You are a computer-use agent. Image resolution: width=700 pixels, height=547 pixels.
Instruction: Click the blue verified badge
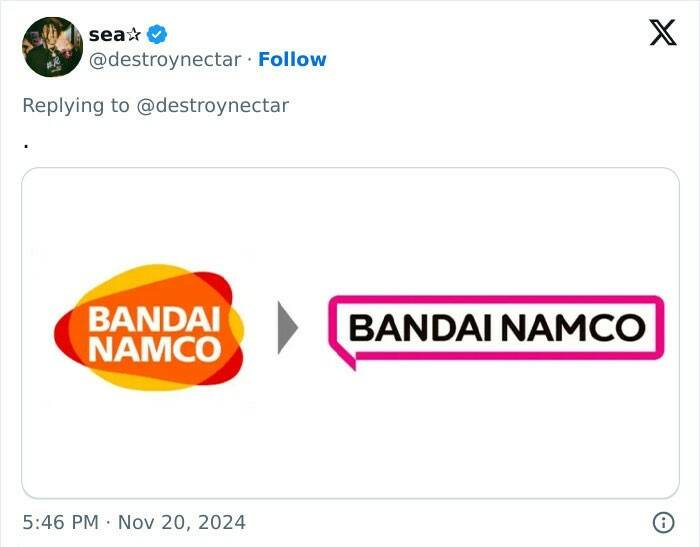157,34
